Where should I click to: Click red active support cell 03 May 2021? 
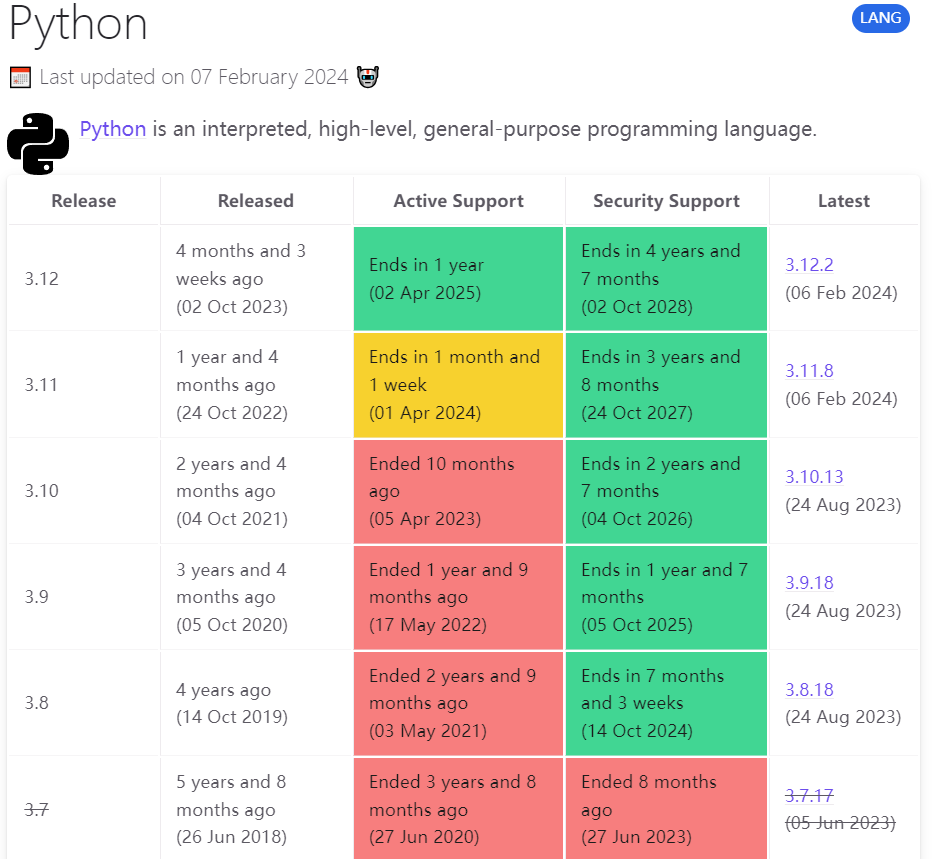click(x=458, y=703)
